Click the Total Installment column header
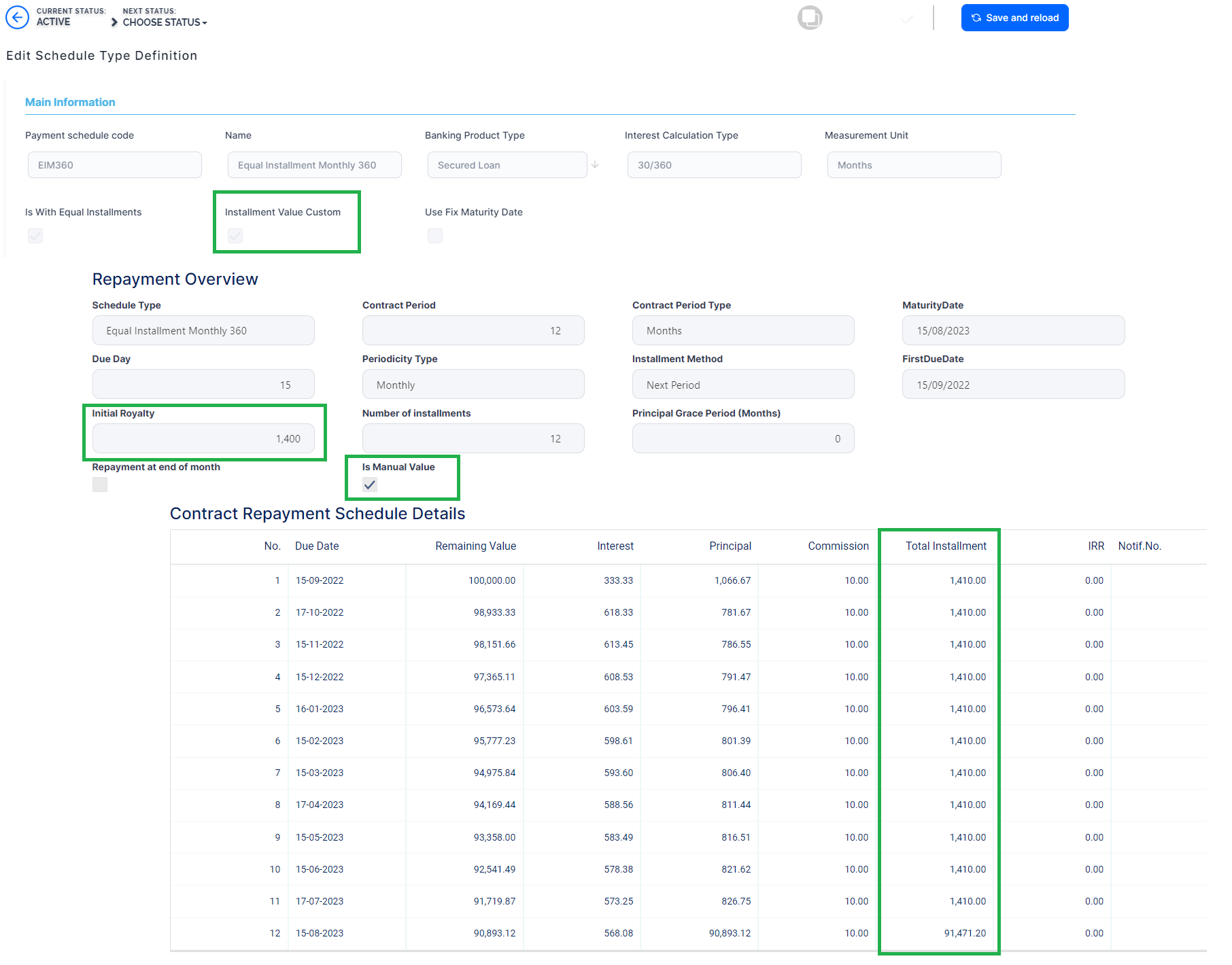Image resolution: width=1232 pixels, height=965 pixels. click(x=945, y=546)
